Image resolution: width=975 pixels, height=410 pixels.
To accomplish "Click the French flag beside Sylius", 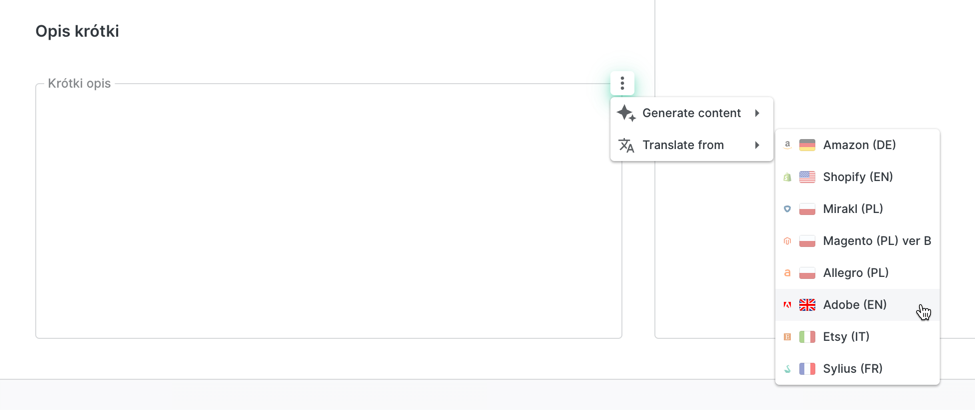I will click(807, 369).
